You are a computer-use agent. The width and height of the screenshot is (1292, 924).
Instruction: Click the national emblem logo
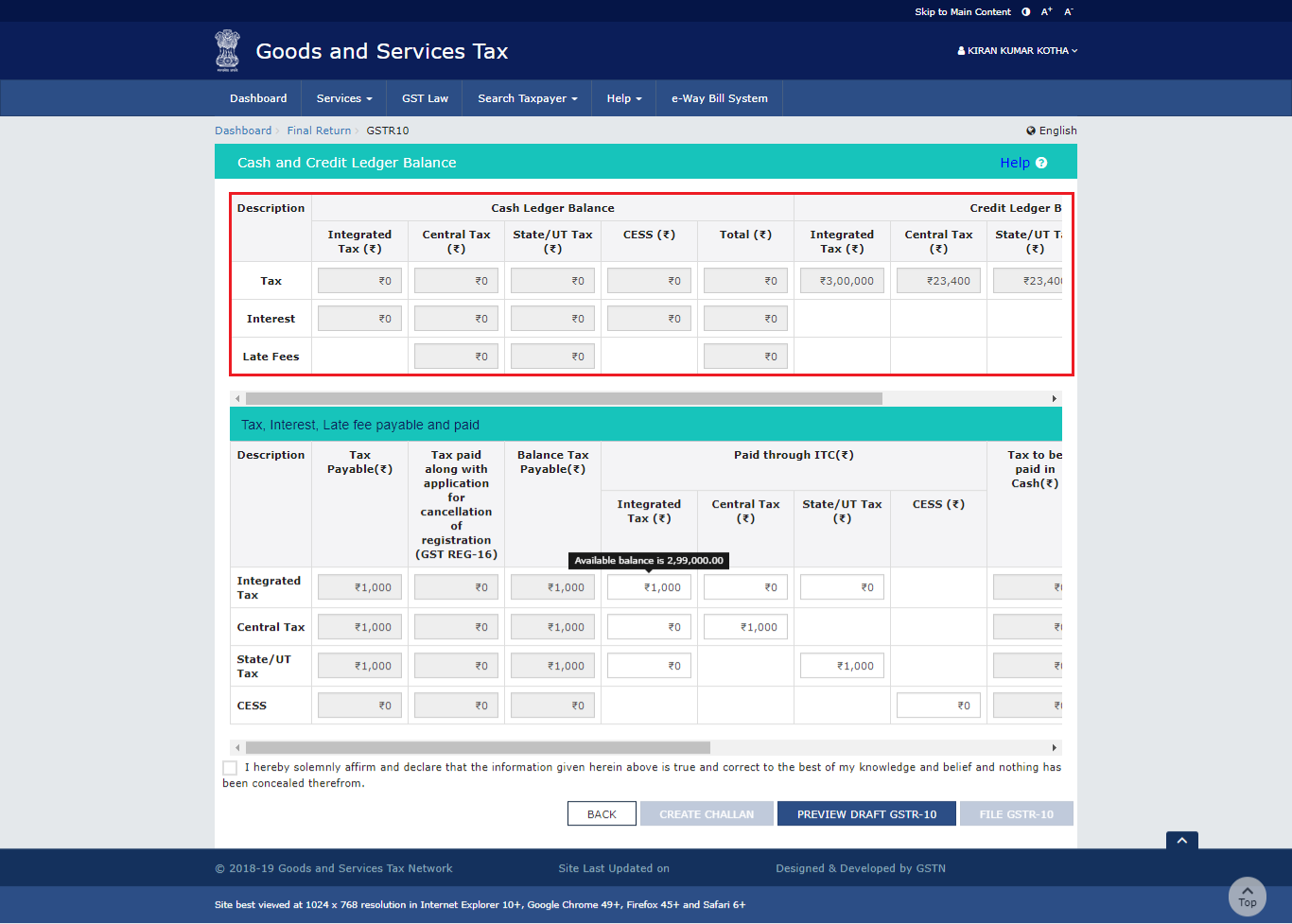click(x=227, y=50)
